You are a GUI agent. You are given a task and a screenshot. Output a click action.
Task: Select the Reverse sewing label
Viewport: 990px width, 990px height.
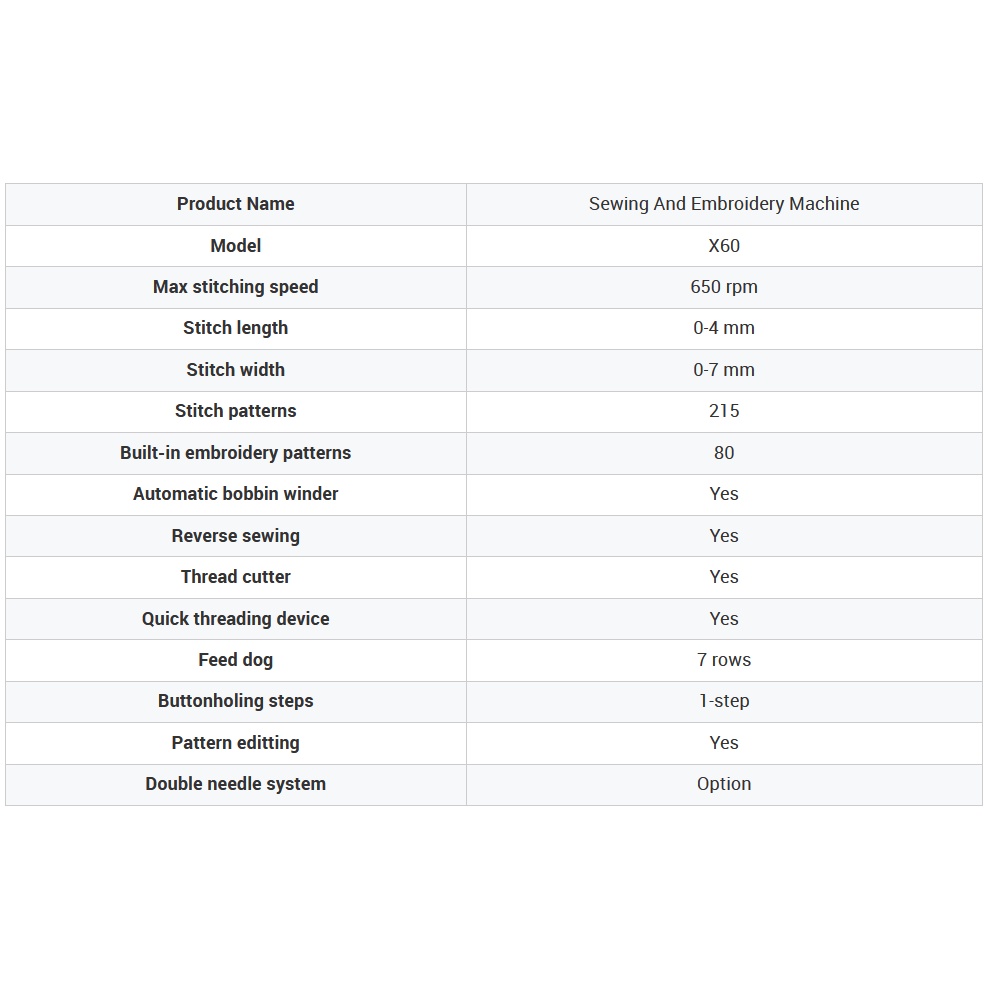(x=236, y=536)
